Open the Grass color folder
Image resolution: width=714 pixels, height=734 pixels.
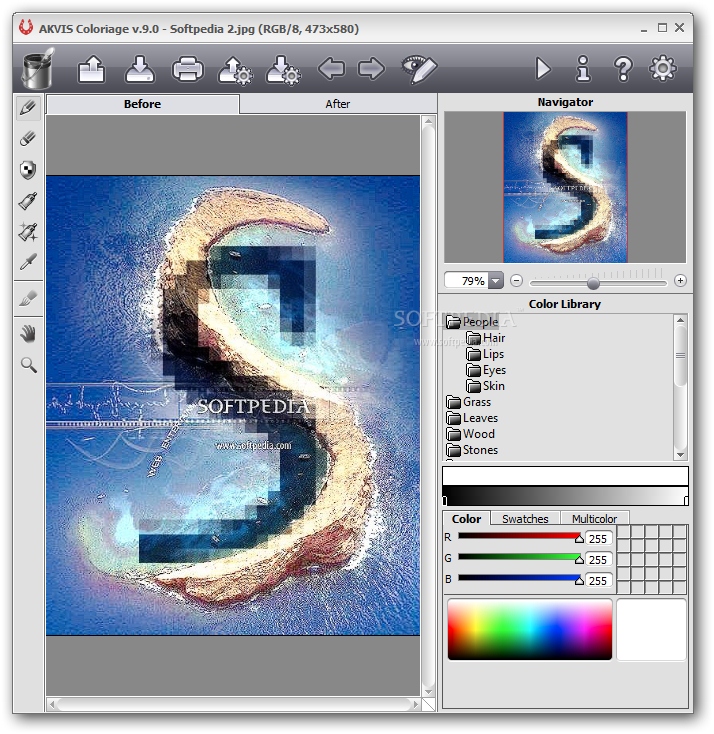point(469,402)
